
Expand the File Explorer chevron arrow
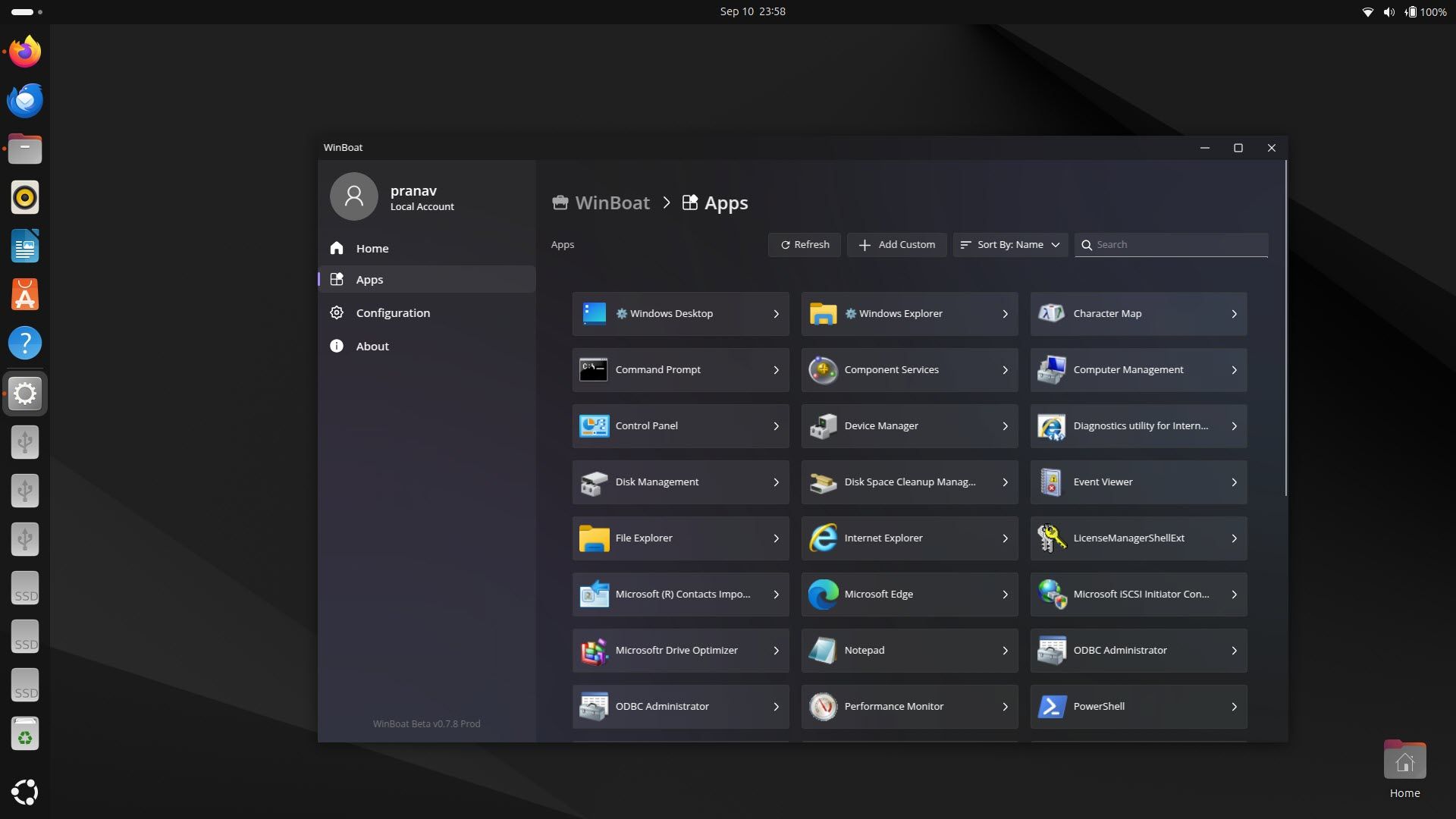[776, 538]
